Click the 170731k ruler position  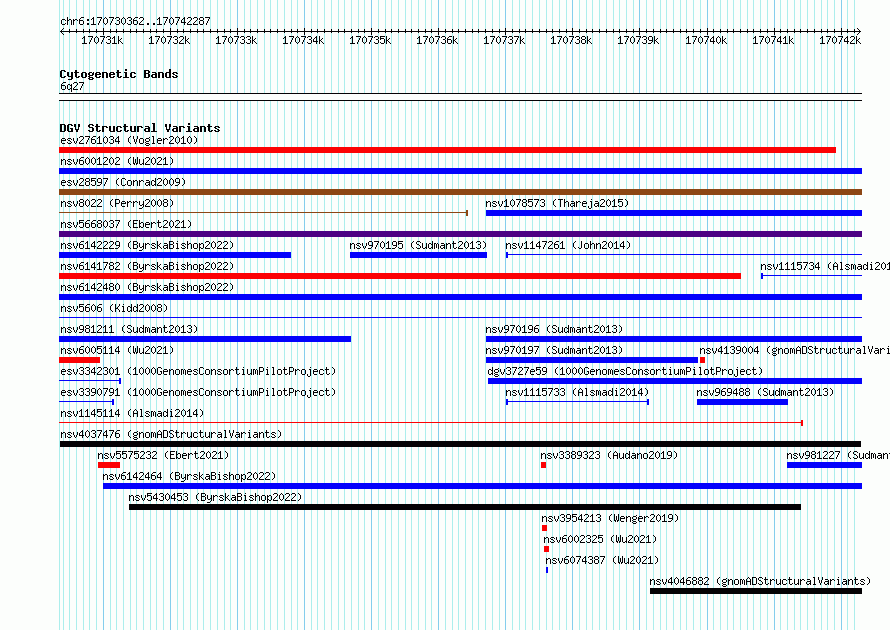pos(102,40)
